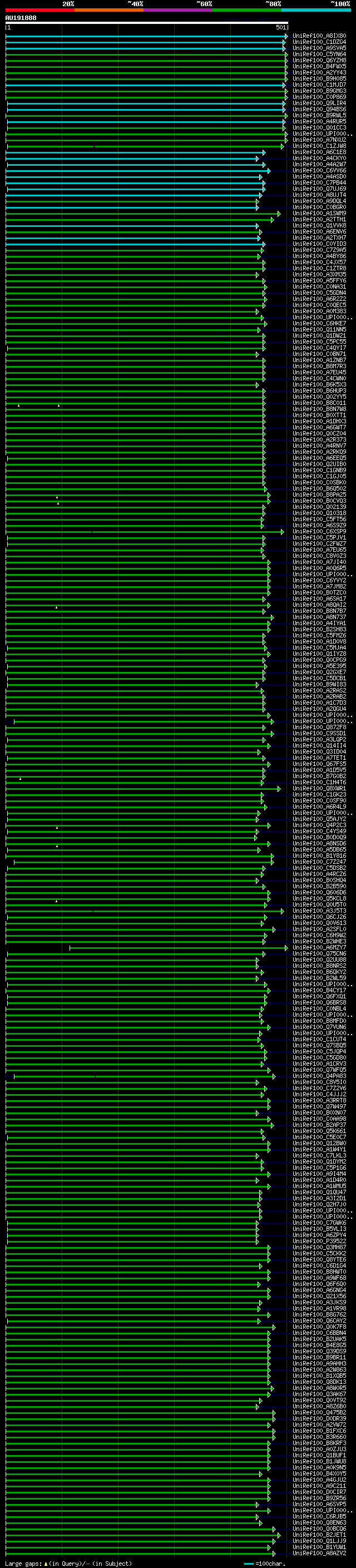The height and width of the screenshot is (1568, 356).
Task: Click hit label UniRef100_B8NRS2
Action: [319, 966]
